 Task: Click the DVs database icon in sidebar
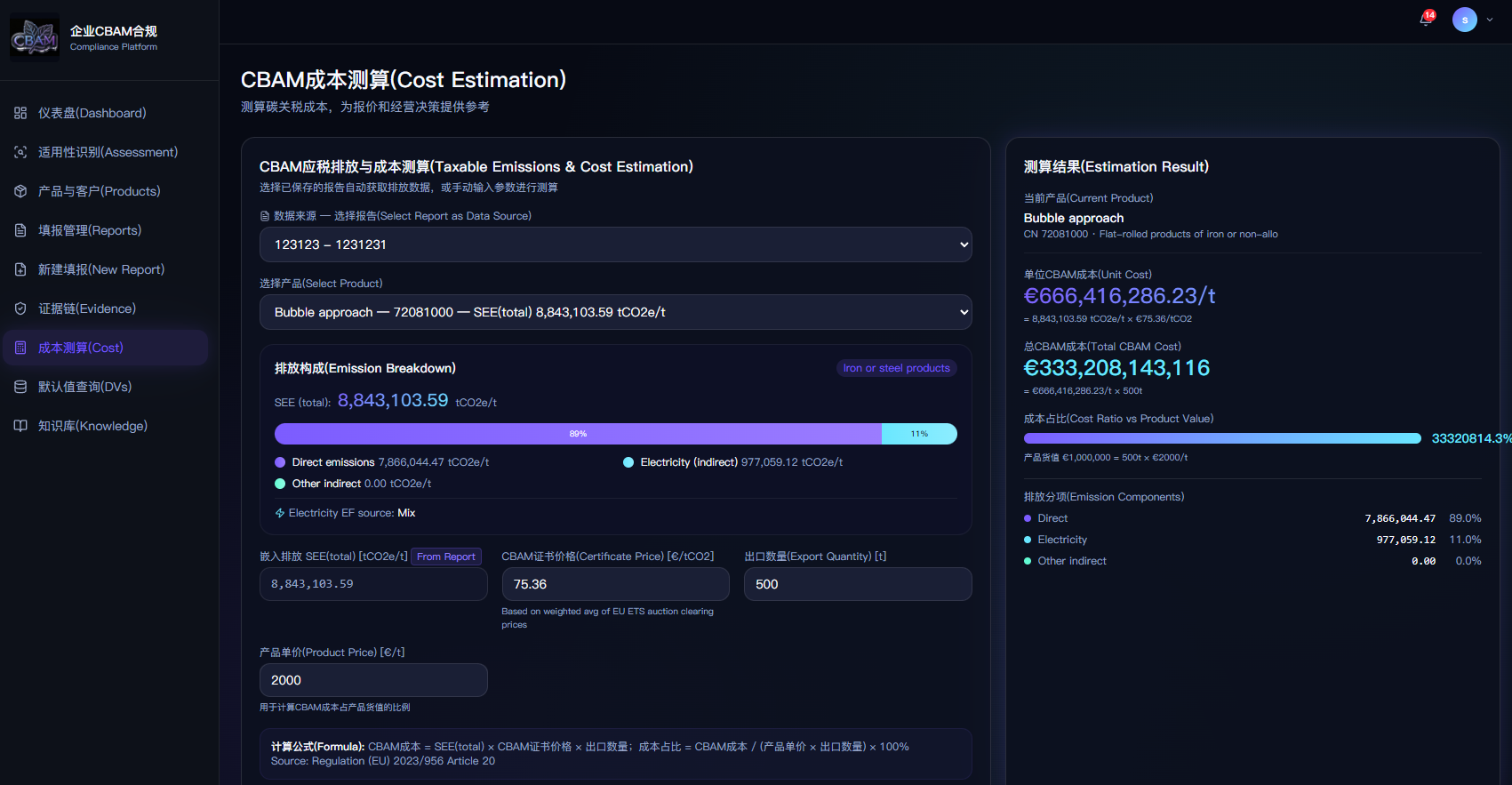(x=20, y=387)
